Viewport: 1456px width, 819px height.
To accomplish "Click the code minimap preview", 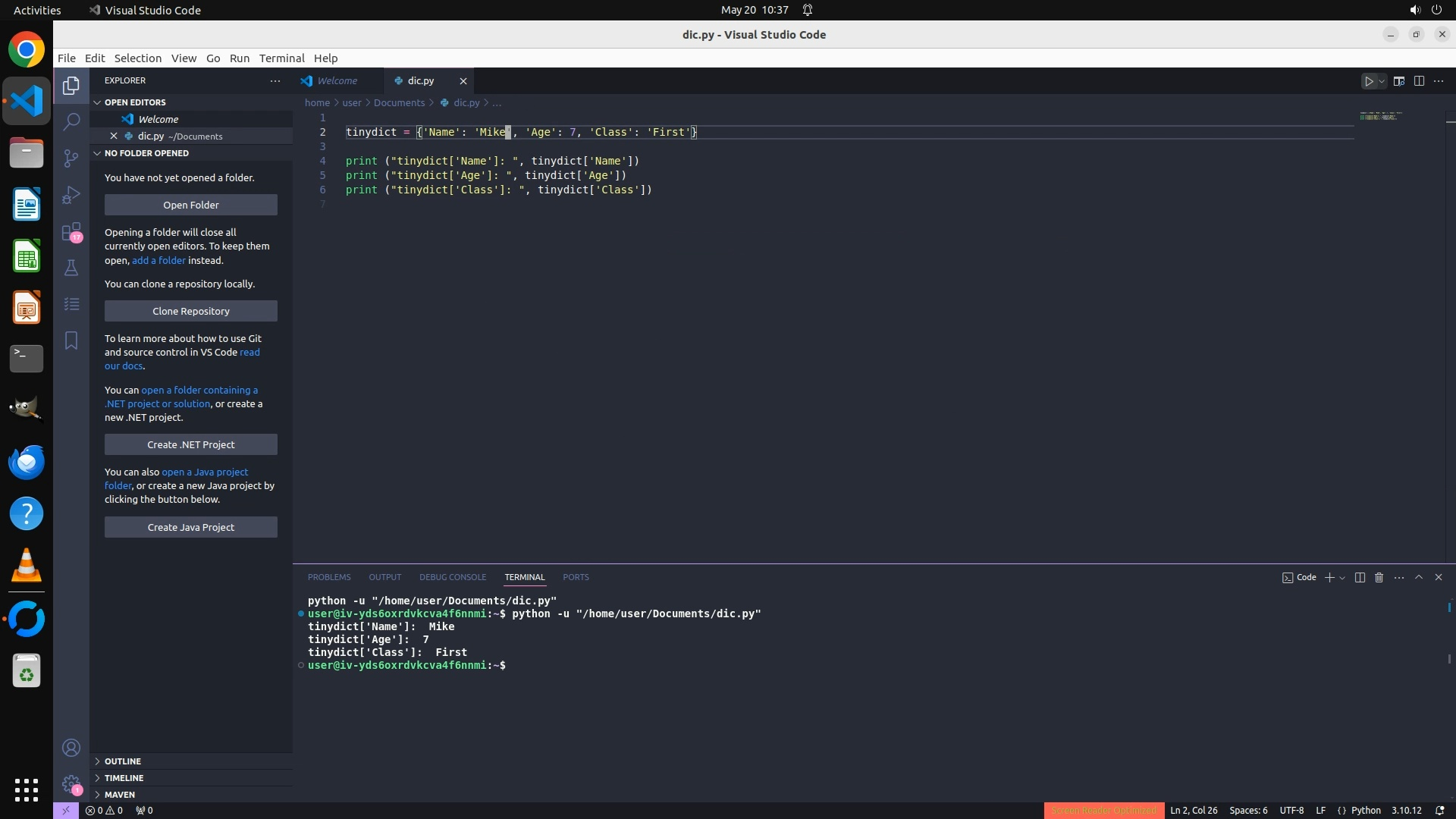I will tap(1380, 117).
